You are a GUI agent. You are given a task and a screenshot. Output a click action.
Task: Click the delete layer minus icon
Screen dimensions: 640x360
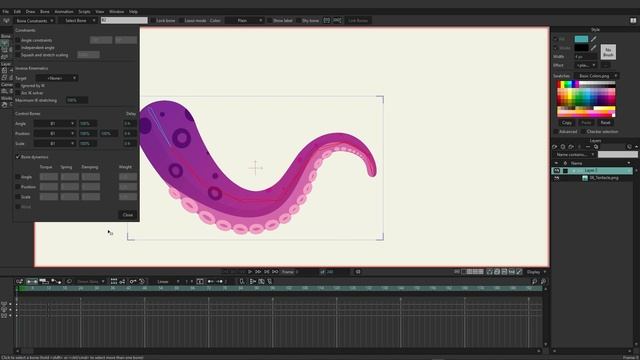(588, 147)
